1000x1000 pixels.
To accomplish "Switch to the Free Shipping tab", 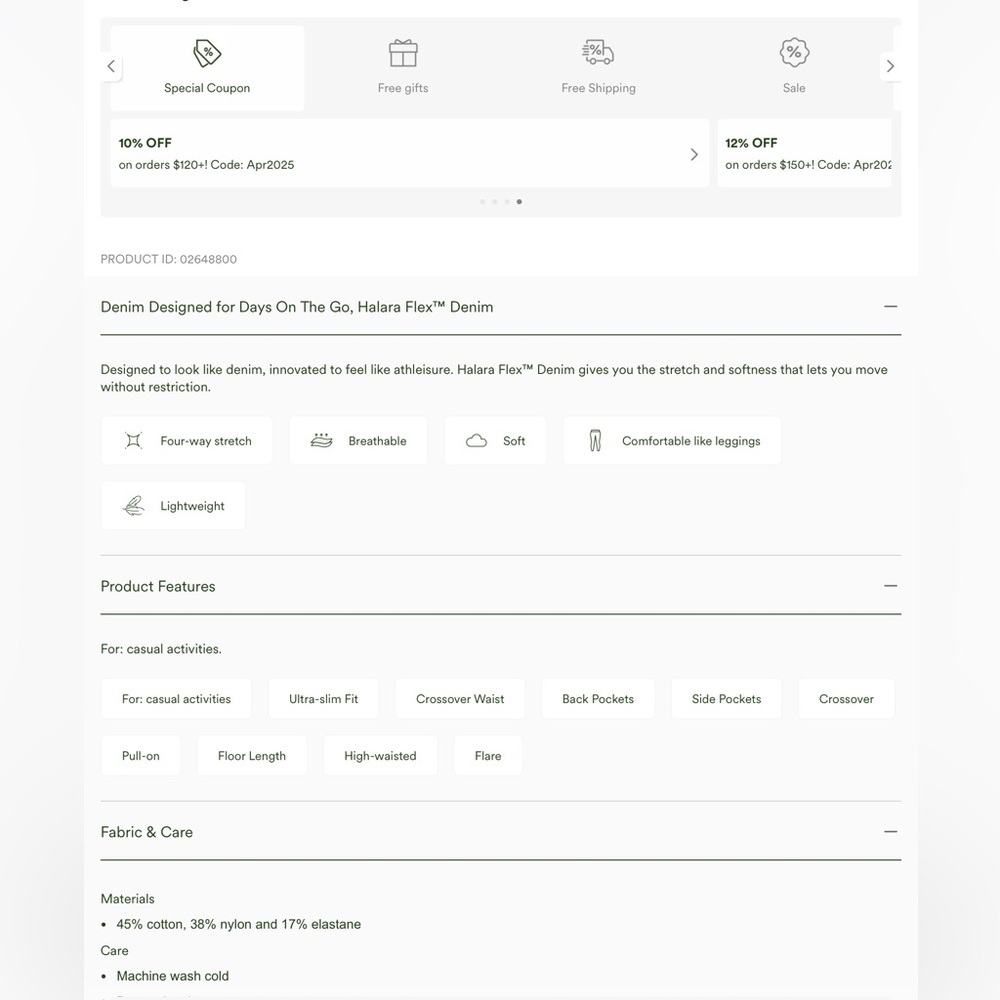I will pyautogui.click(x=598, y=68).
